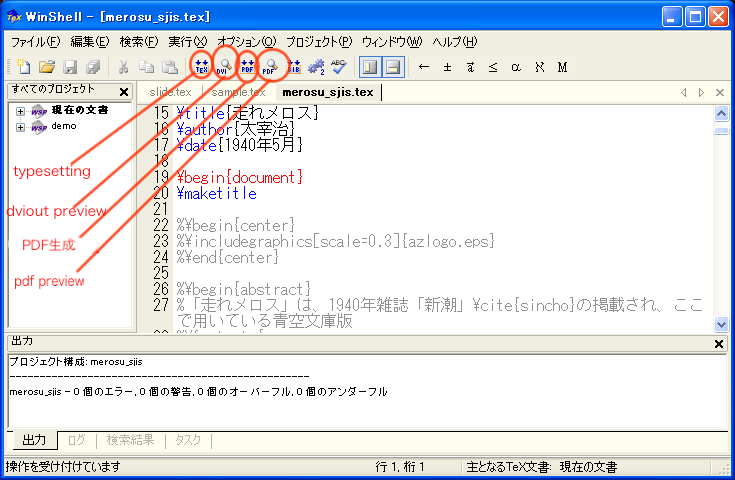
Task: Click the ¥title{走れメロス} line
Action: click(x=248, y=113)
